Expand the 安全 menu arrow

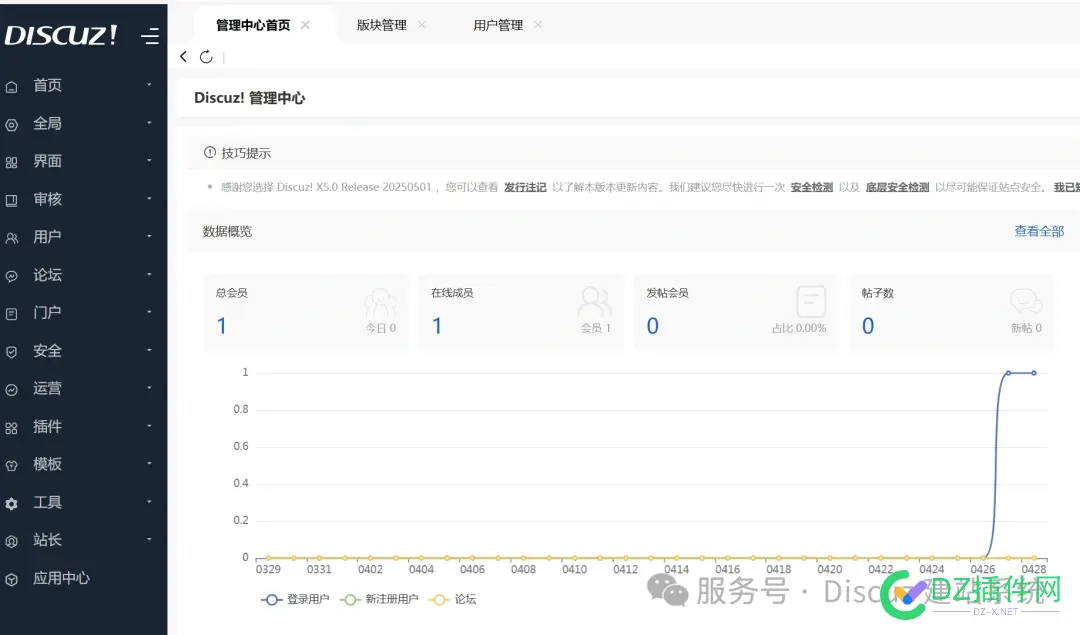(x=149, y=350)
